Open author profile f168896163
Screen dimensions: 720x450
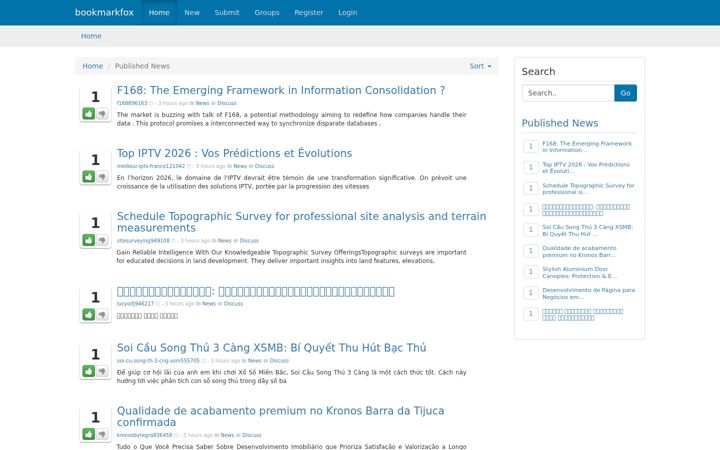[132, 103]
